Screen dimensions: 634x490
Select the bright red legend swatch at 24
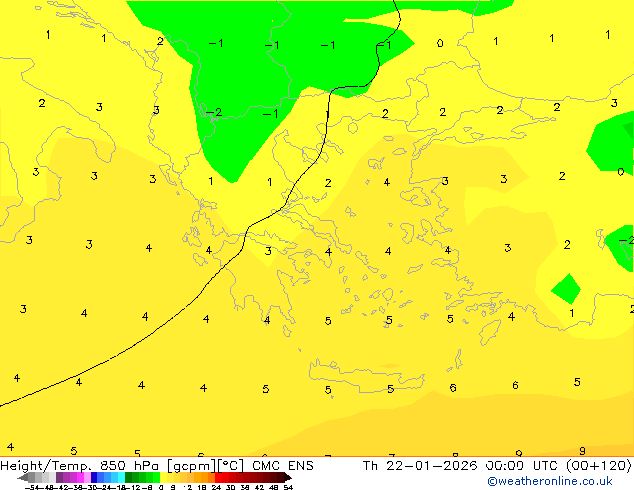click(x=218, y=477)
